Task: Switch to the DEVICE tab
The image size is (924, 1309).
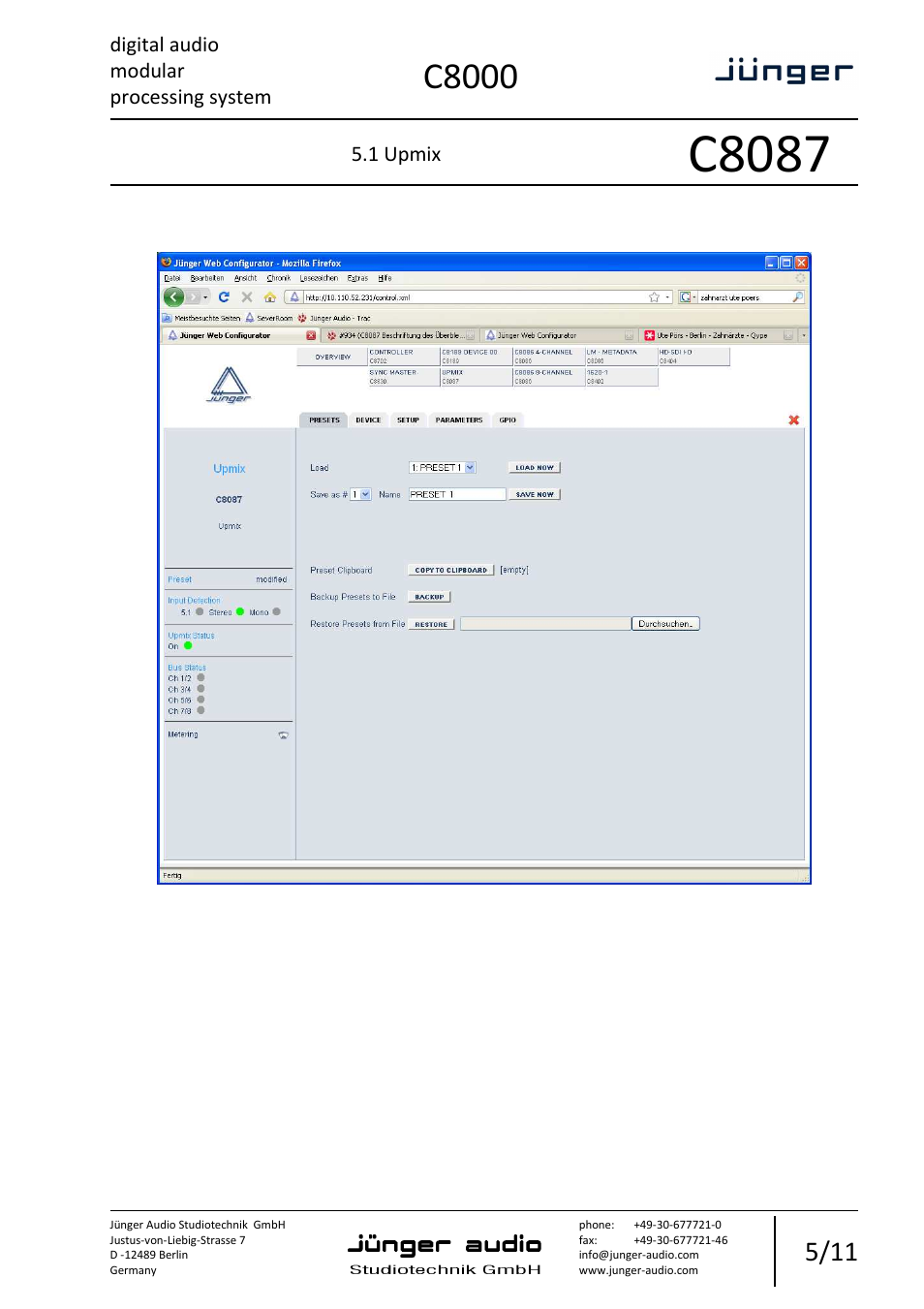Action: click(x=368, y=421)
